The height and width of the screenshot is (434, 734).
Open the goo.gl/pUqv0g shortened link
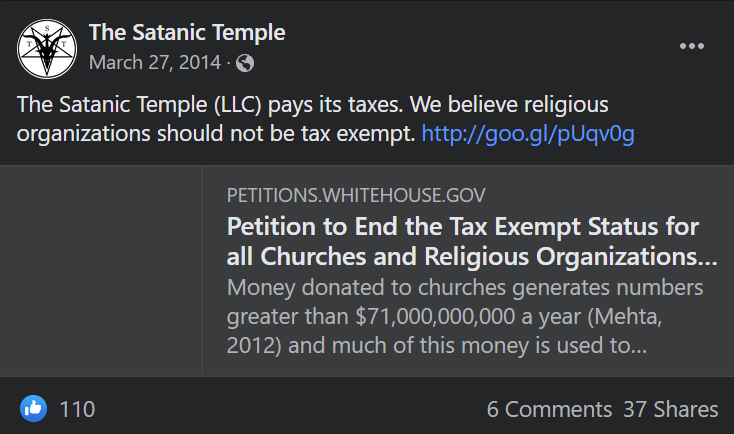click(x=528, y=133)
